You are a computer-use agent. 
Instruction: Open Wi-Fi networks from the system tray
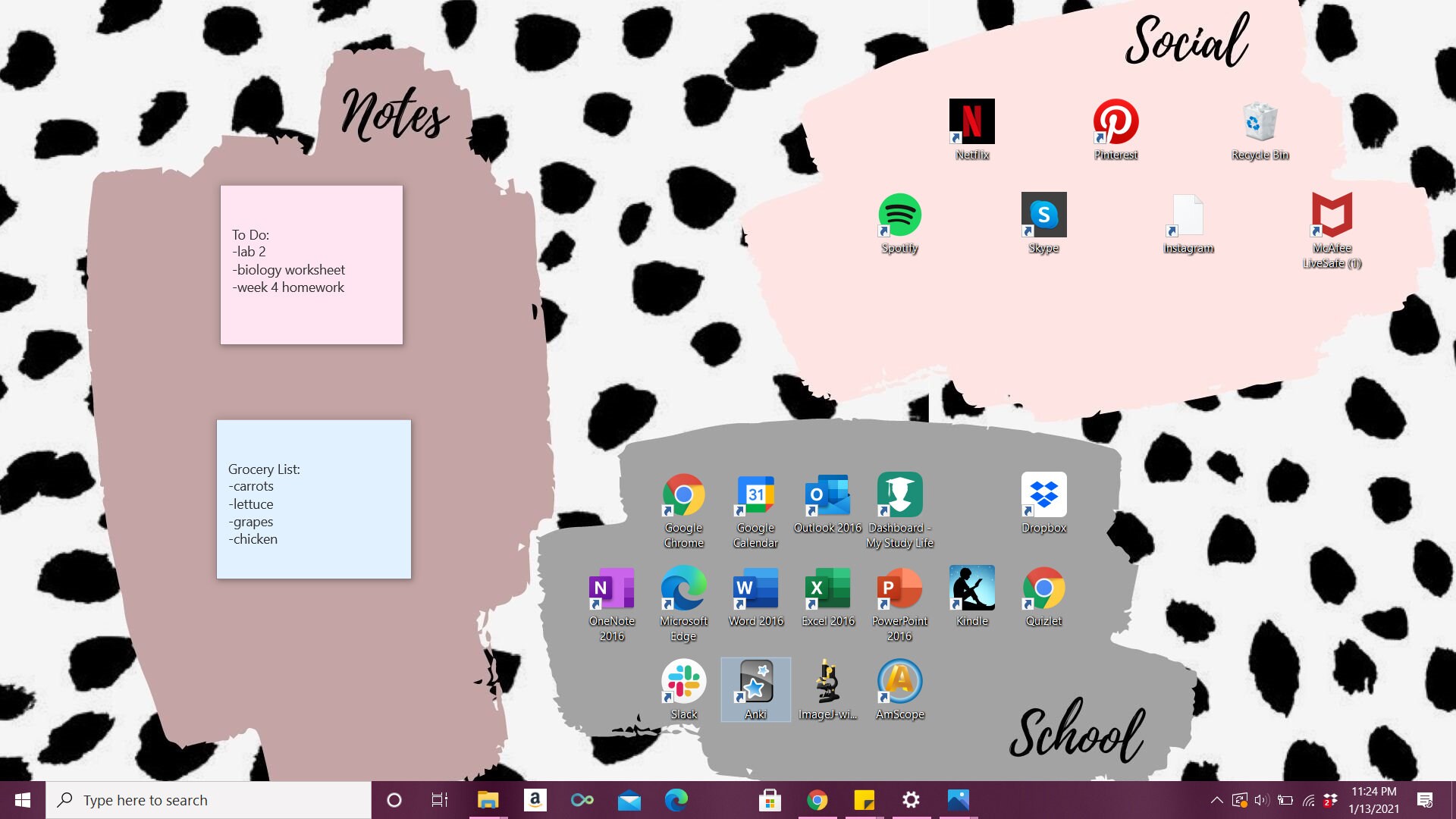coord(1308,799)
